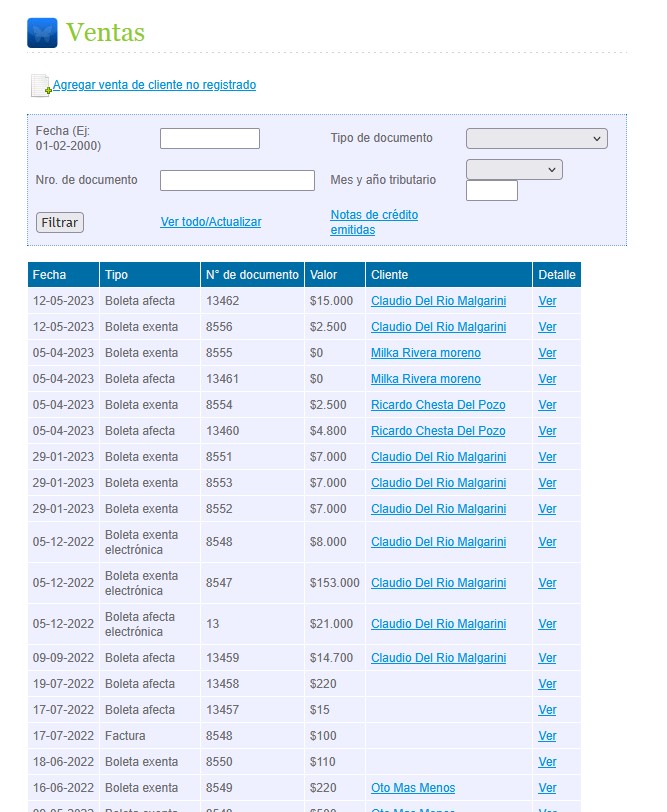Viewport: 667px width, 812px height.
Task: View detail of the $8.000 electronic boleta
Action: (x=547, y=542)
